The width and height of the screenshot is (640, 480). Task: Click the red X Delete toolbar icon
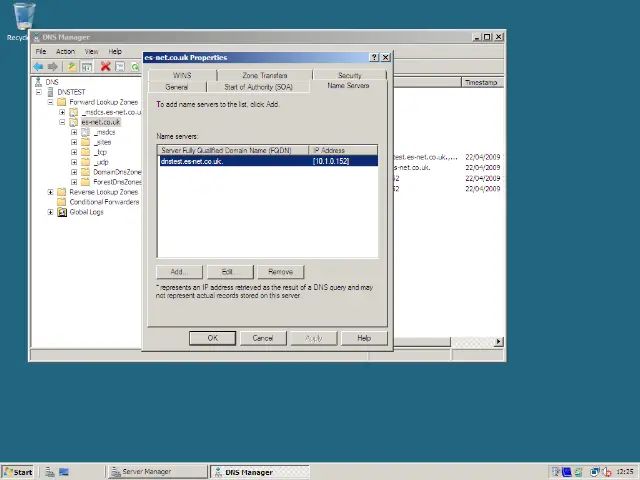click(x=106, y=67)
